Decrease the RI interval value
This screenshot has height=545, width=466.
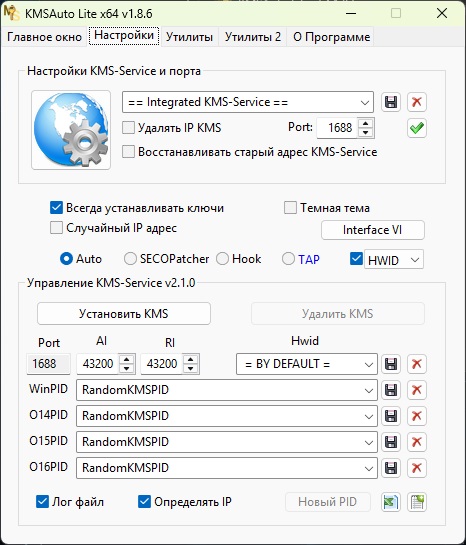(190, 368)
